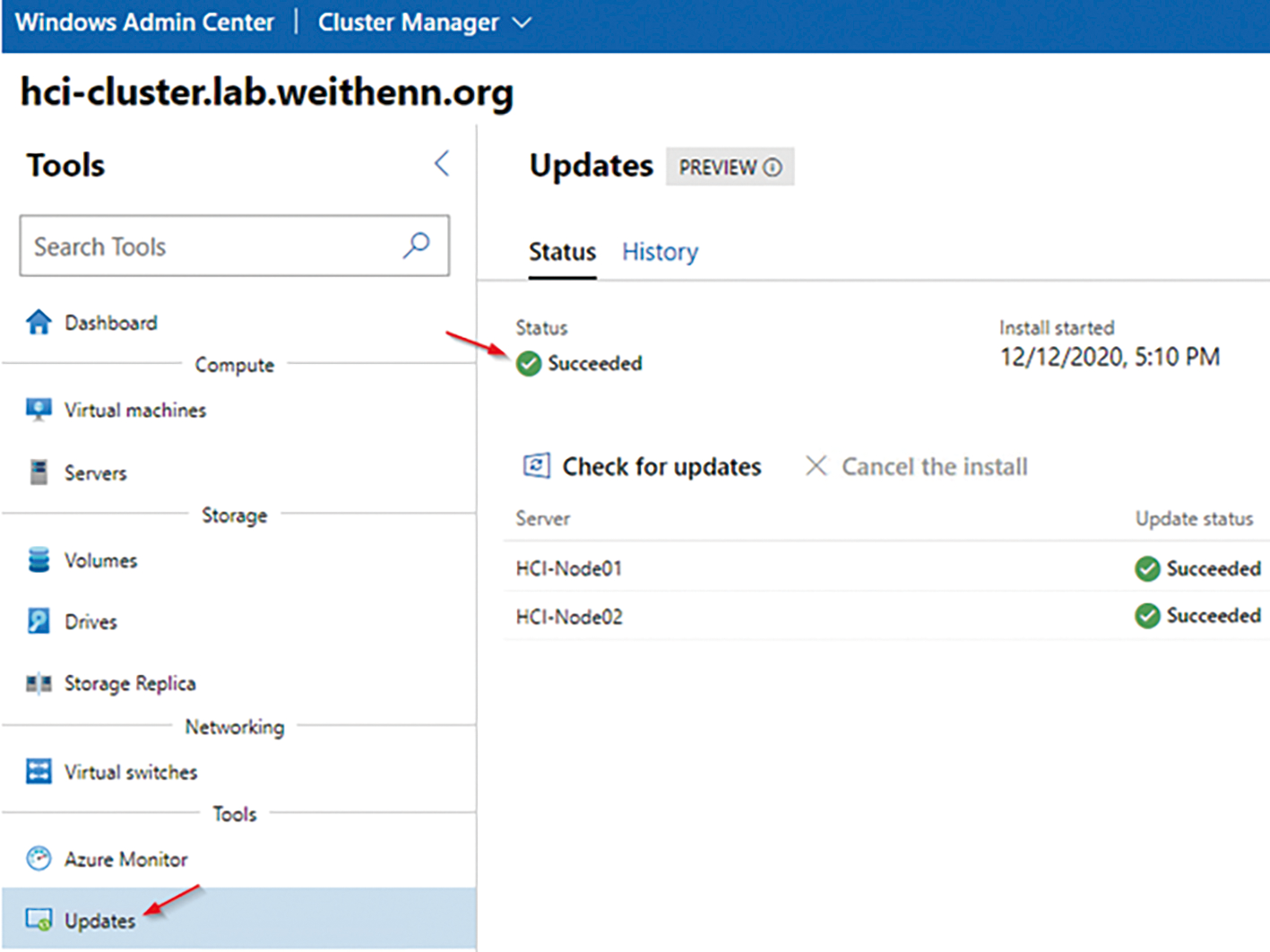Click the Storage Replica icon

coord(39,683)
